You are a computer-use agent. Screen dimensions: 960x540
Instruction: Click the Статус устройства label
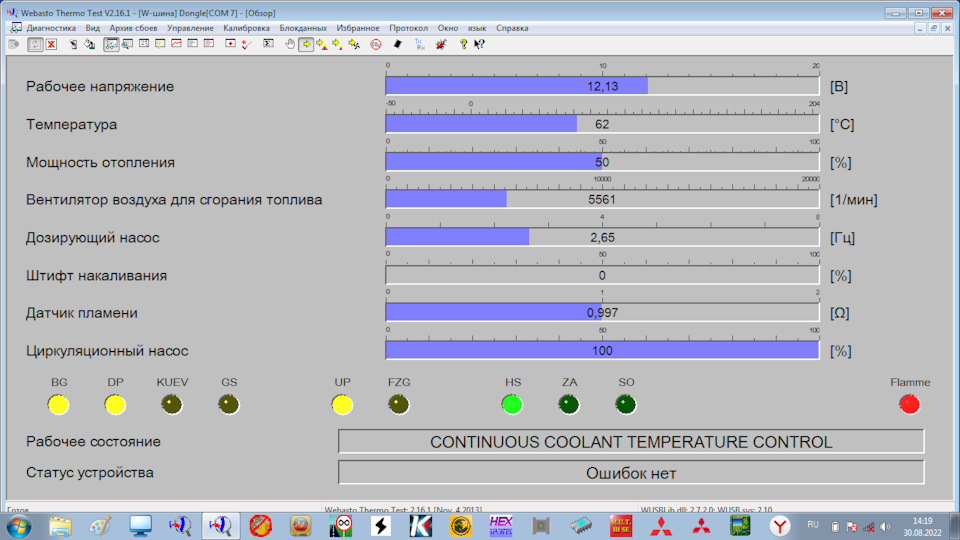89,473
